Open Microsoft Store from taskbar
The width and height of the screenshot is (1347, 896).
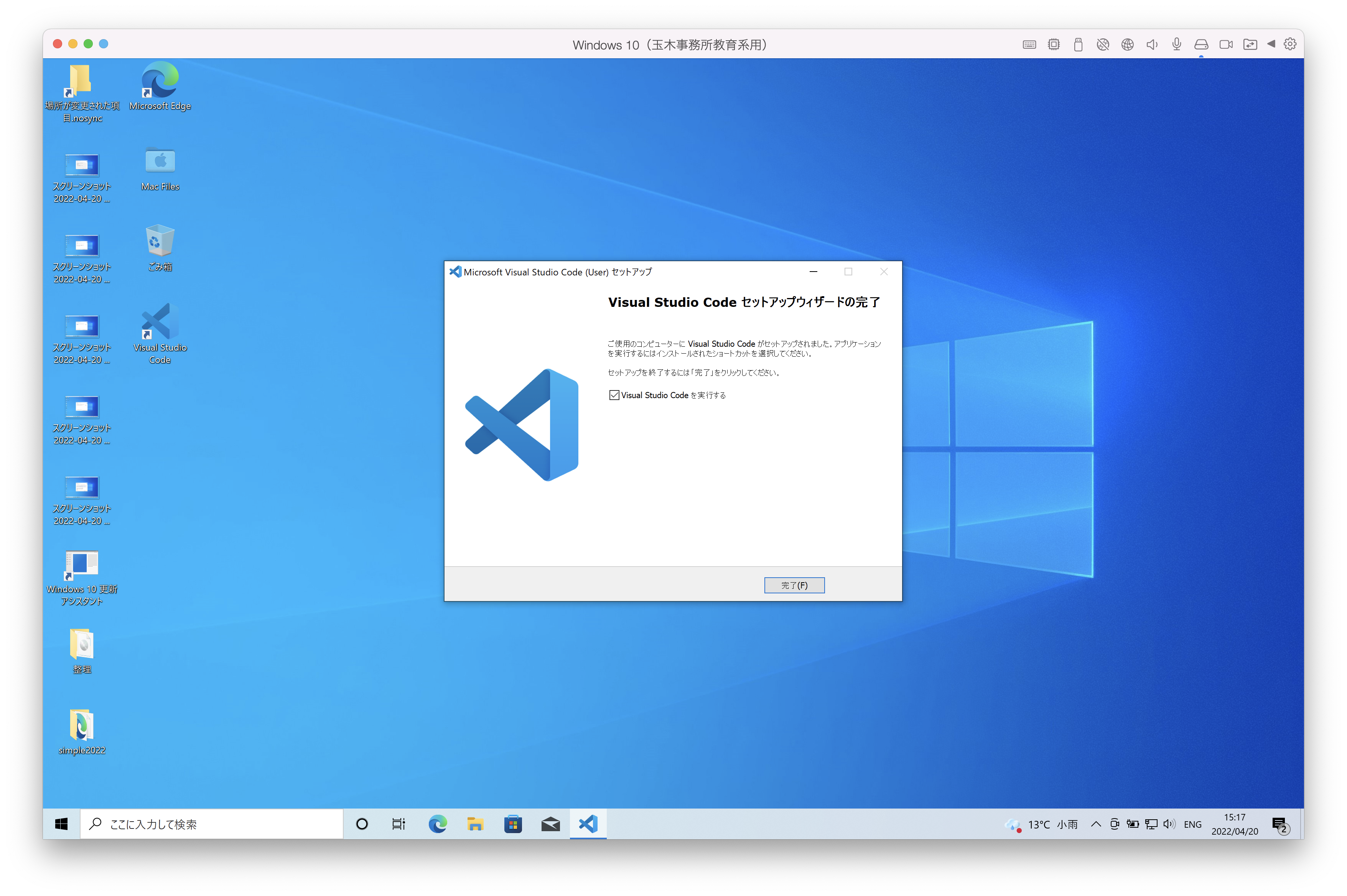(x=513, y=824)
